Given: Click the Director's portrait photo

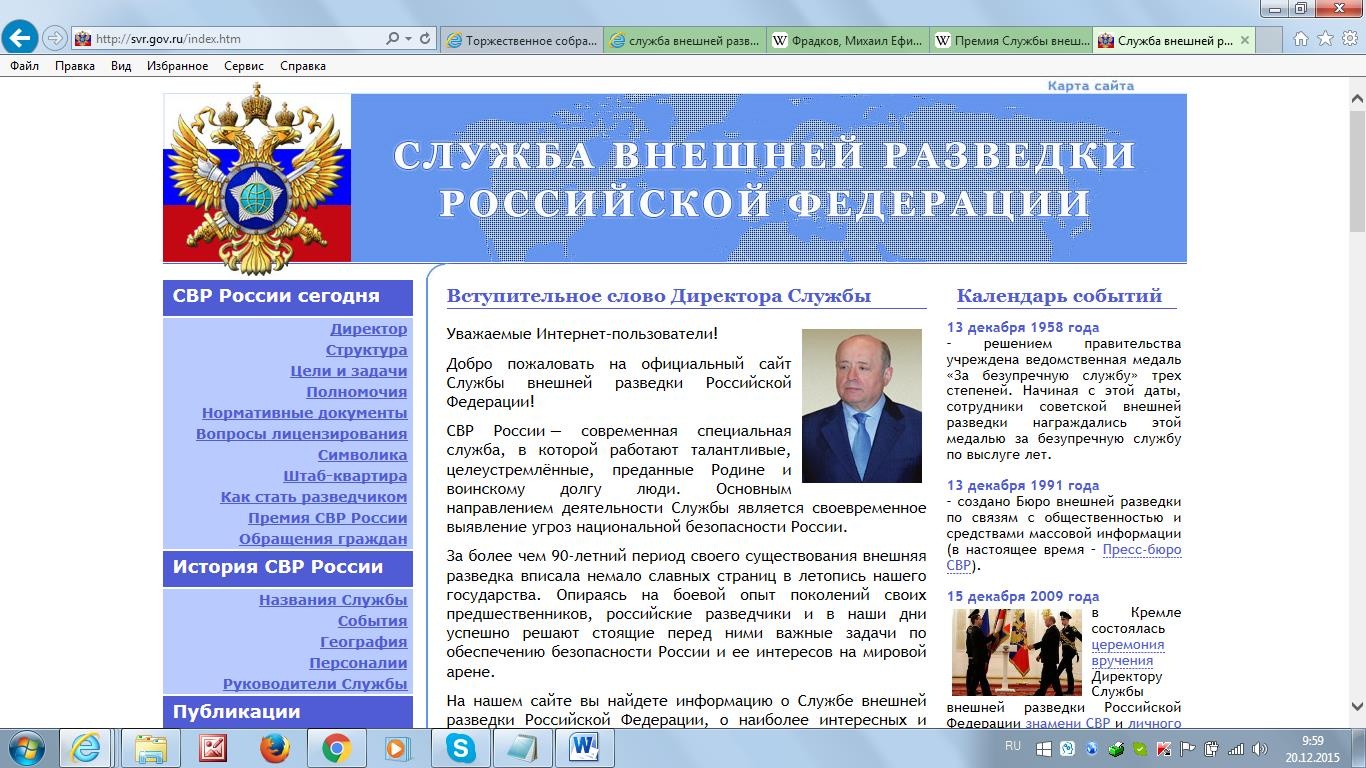Looking at the screenshot, I should pyautogui.click(x=861, y=406).
